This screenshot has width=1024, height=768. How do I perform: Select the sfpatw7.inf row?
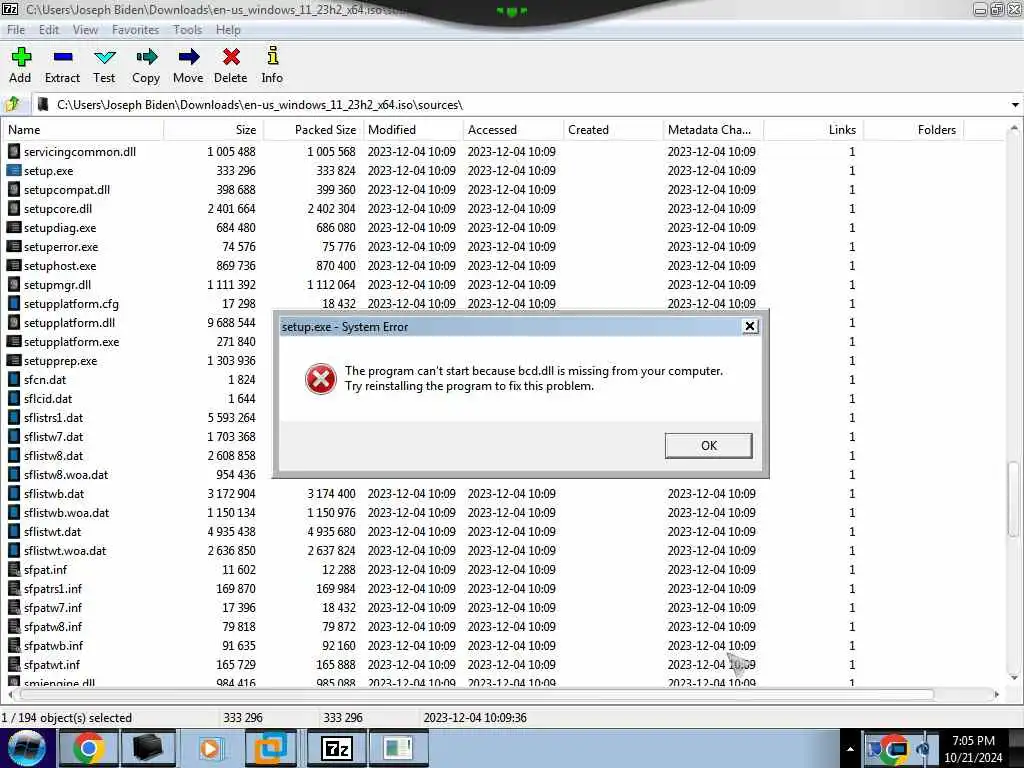pos(503,607)
